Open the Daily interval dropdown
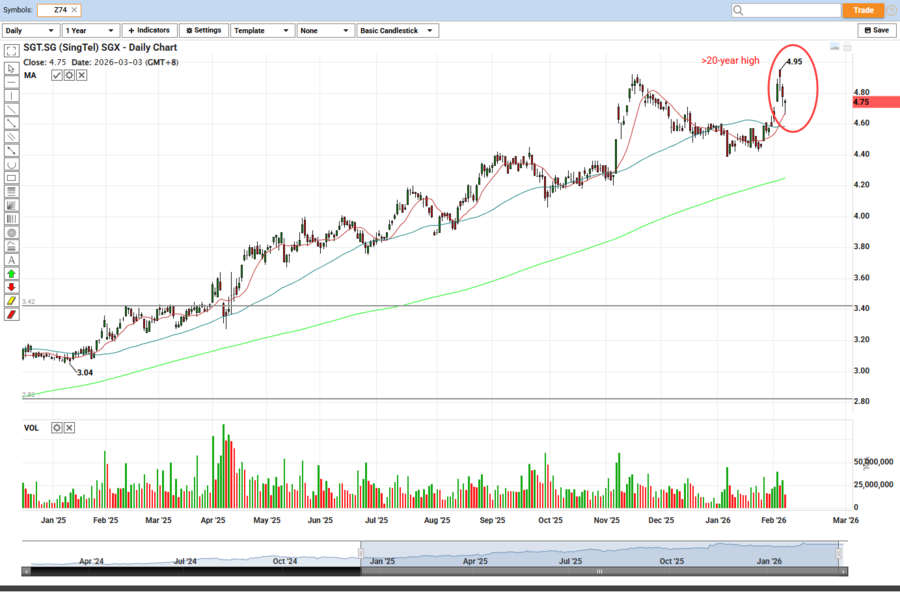The width and height of the screenshot is (900, 592). (x=30, y=30)
